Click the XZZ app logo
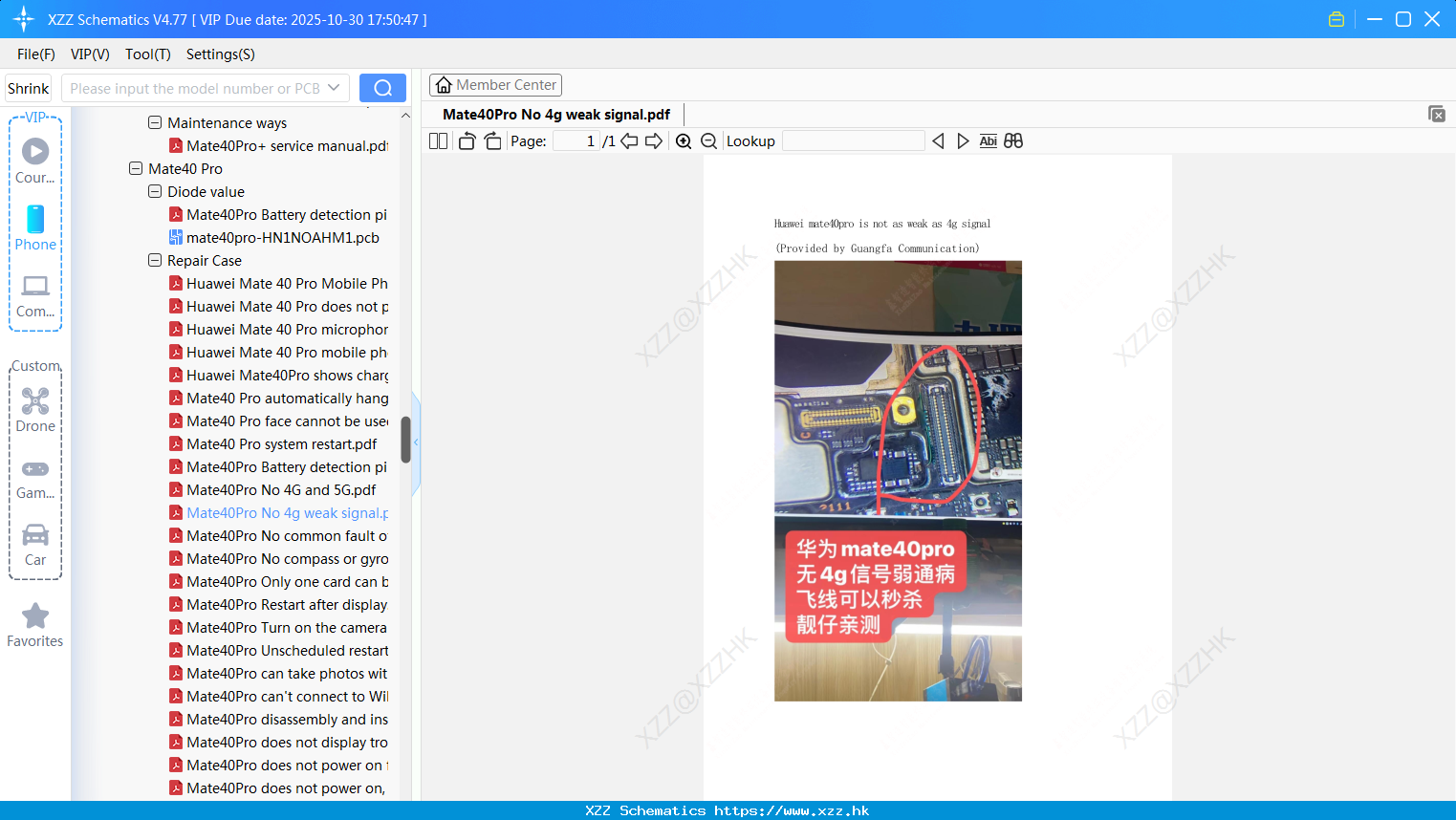This screenshot has height=820, width=1456. 23,19
